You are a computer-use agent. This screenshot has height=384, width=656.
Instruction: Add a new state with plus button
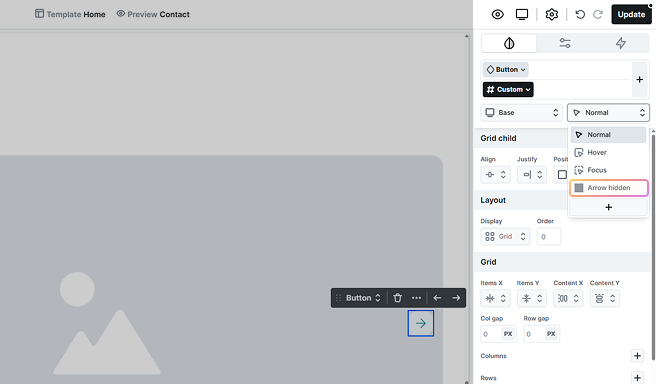(x=609, y=207)
